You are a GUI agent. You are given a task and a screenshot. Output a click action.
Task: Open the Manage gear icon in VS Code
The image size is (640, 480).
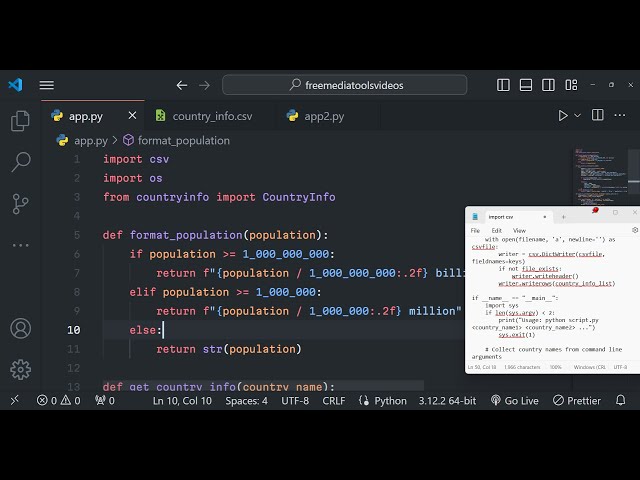click(x=20, y=369)
